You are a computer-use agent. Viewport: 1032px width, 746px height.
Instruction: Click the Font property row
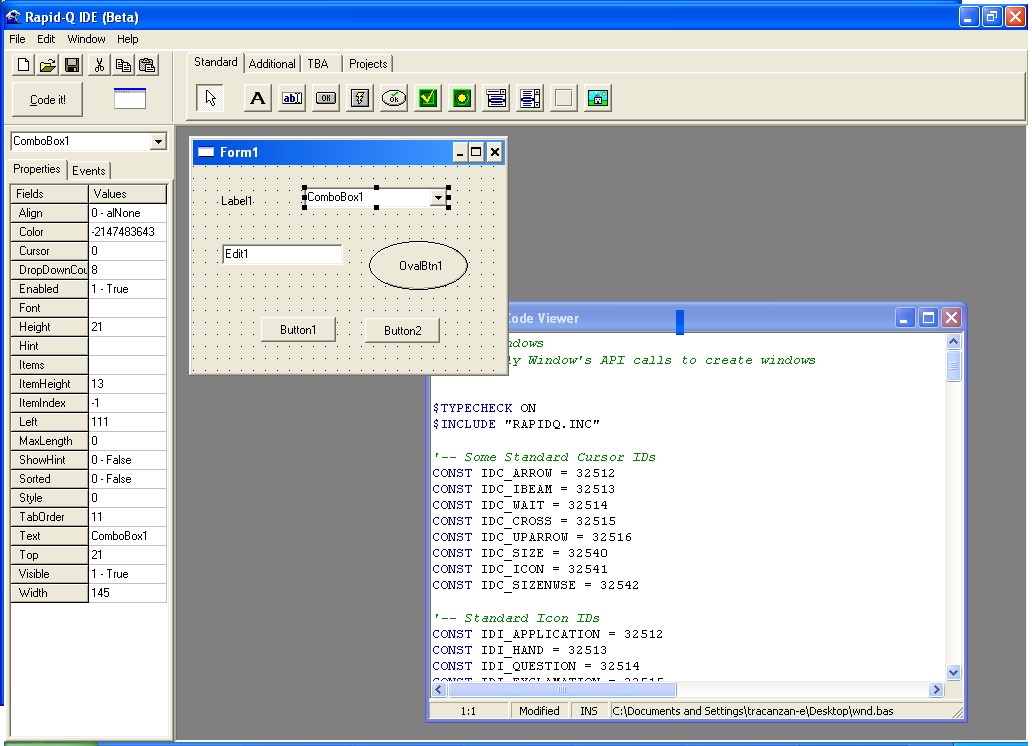(89, 307)
